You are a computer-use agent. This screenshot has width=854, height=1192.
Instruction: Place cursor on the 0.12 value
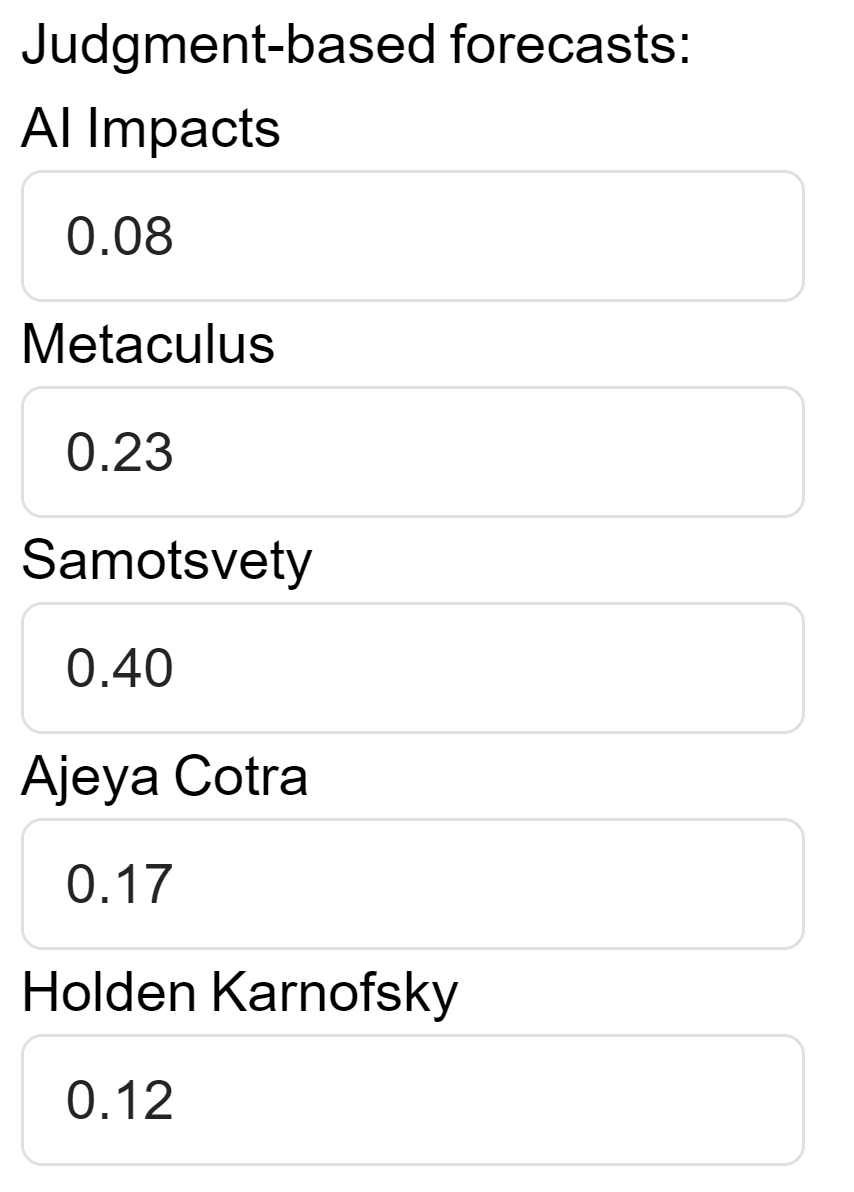(x=119, y=1101)
